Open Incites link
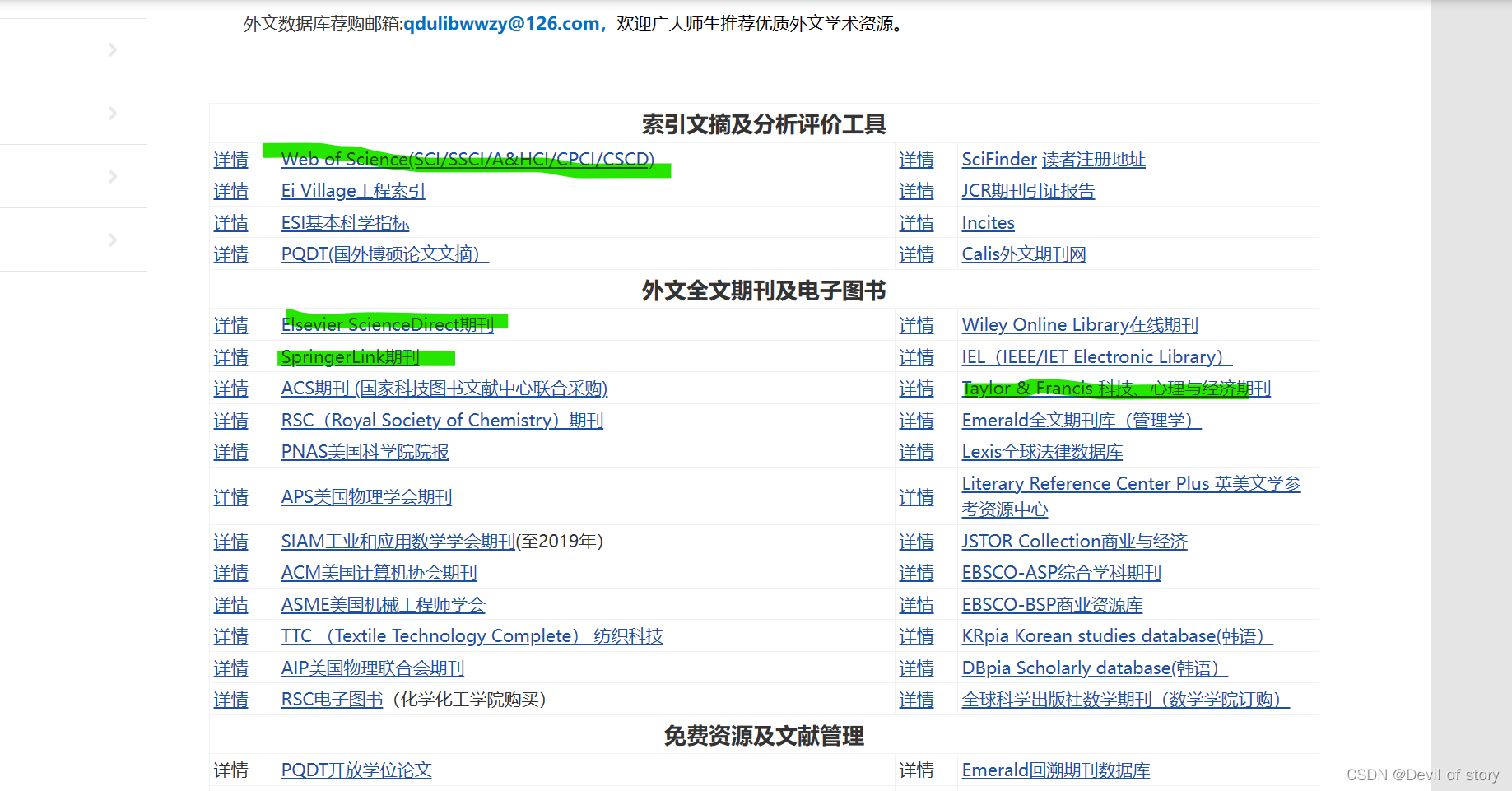Image resolution: width=1512 pixels, height=791 pixels. (988, 223)
